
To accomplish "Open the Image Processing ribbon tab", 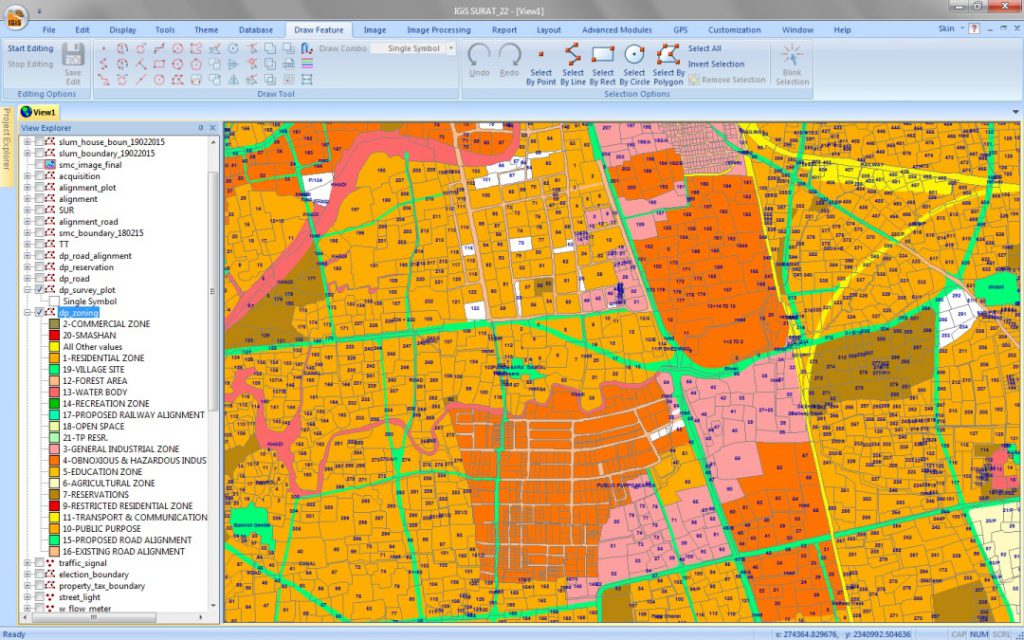I will 438,30.
